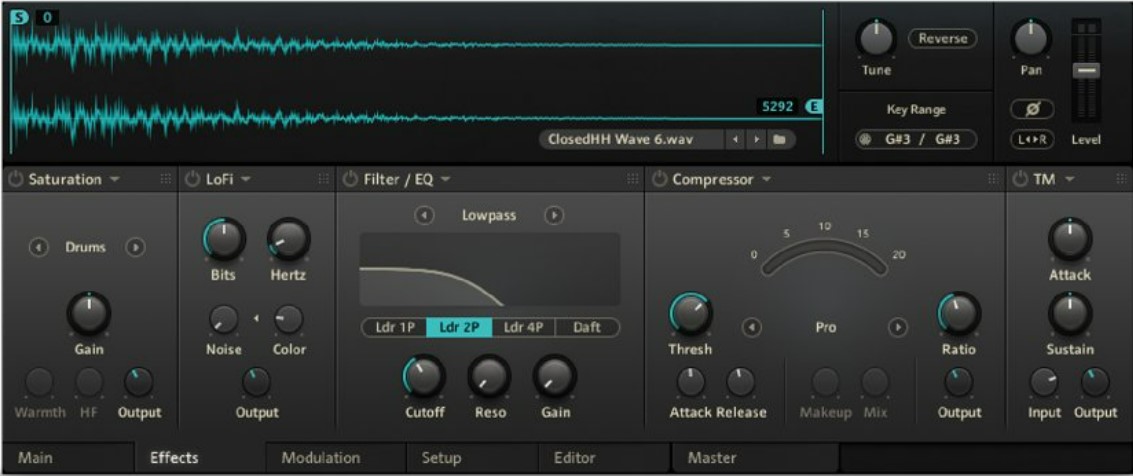This screenshot has height=476, width=1133.
Task: Disable the LoFi effect power button
Action: [x=193, y=180]
